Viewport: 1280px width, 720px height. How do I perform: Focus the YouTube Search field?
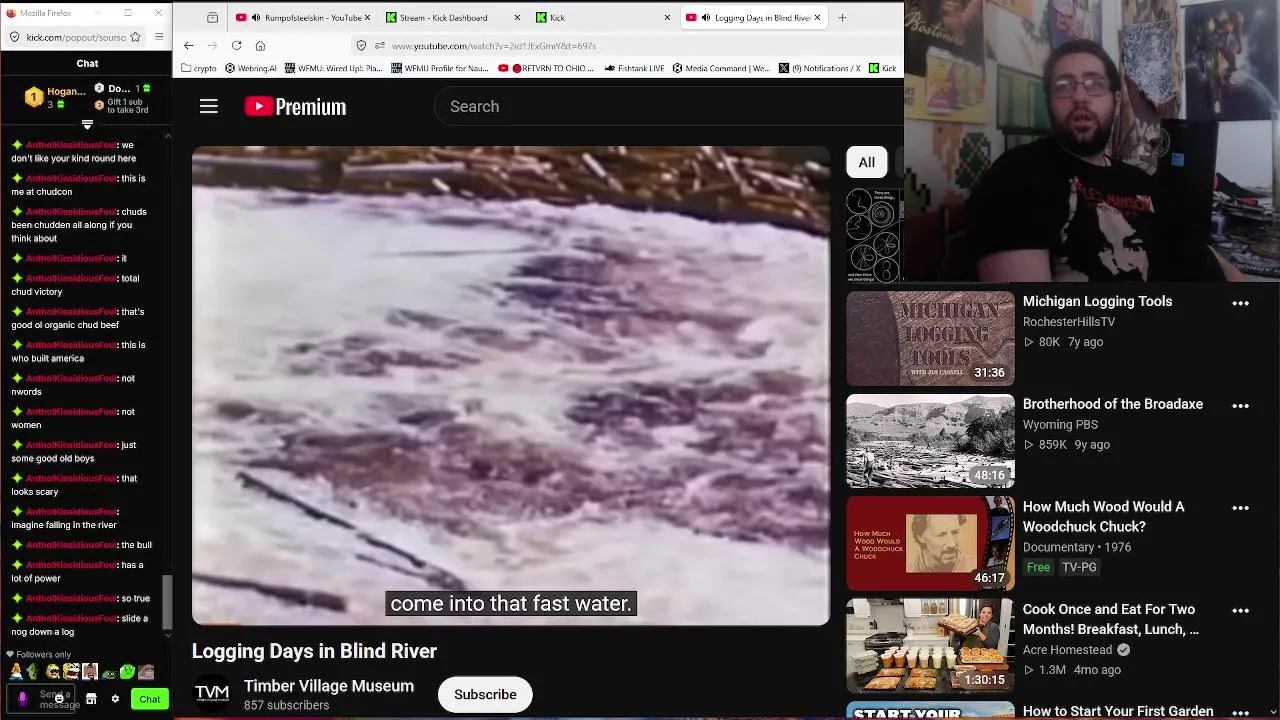click(670, 106)
